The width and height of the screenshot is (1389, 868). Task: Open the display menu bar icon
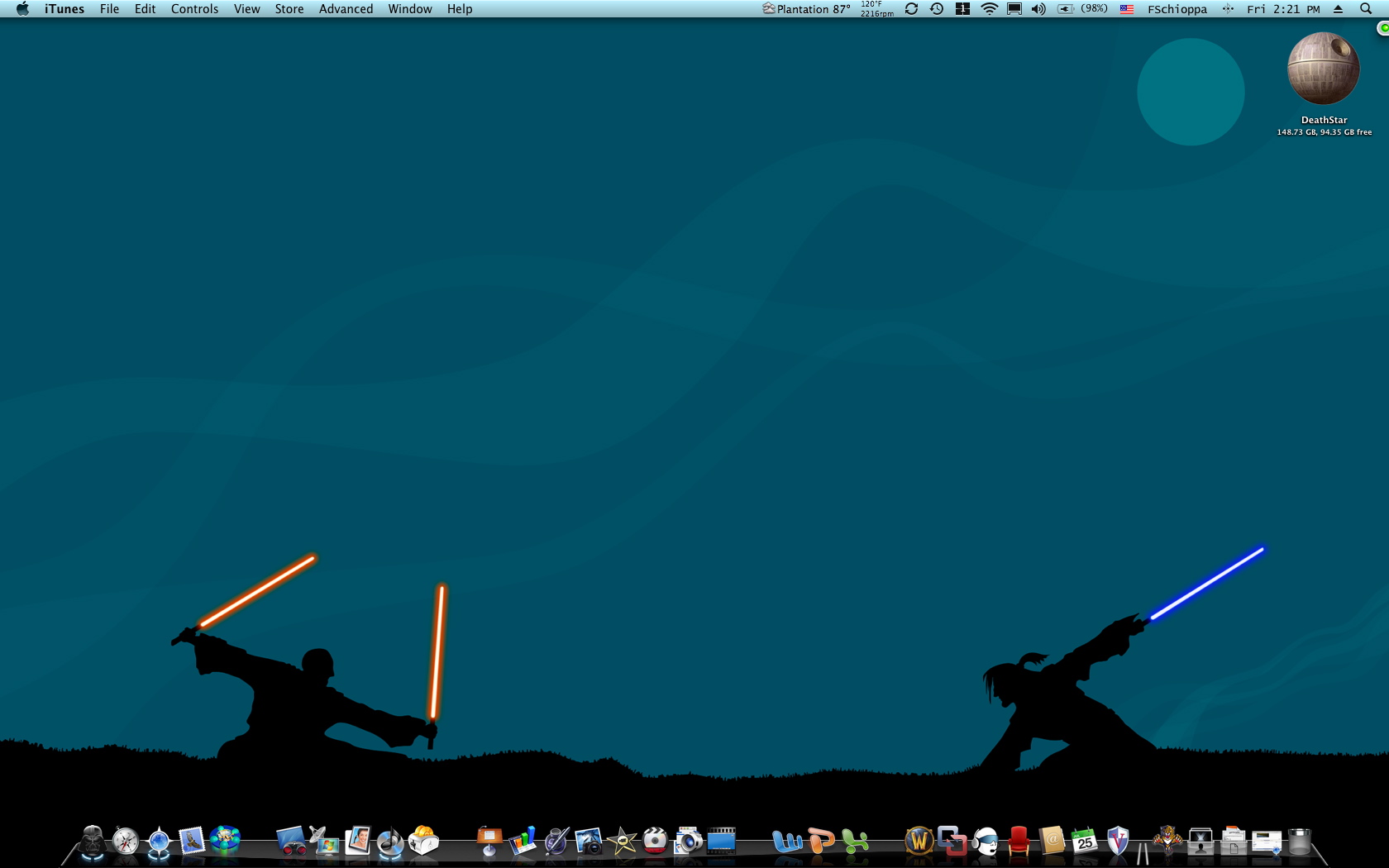(1014, 9)
